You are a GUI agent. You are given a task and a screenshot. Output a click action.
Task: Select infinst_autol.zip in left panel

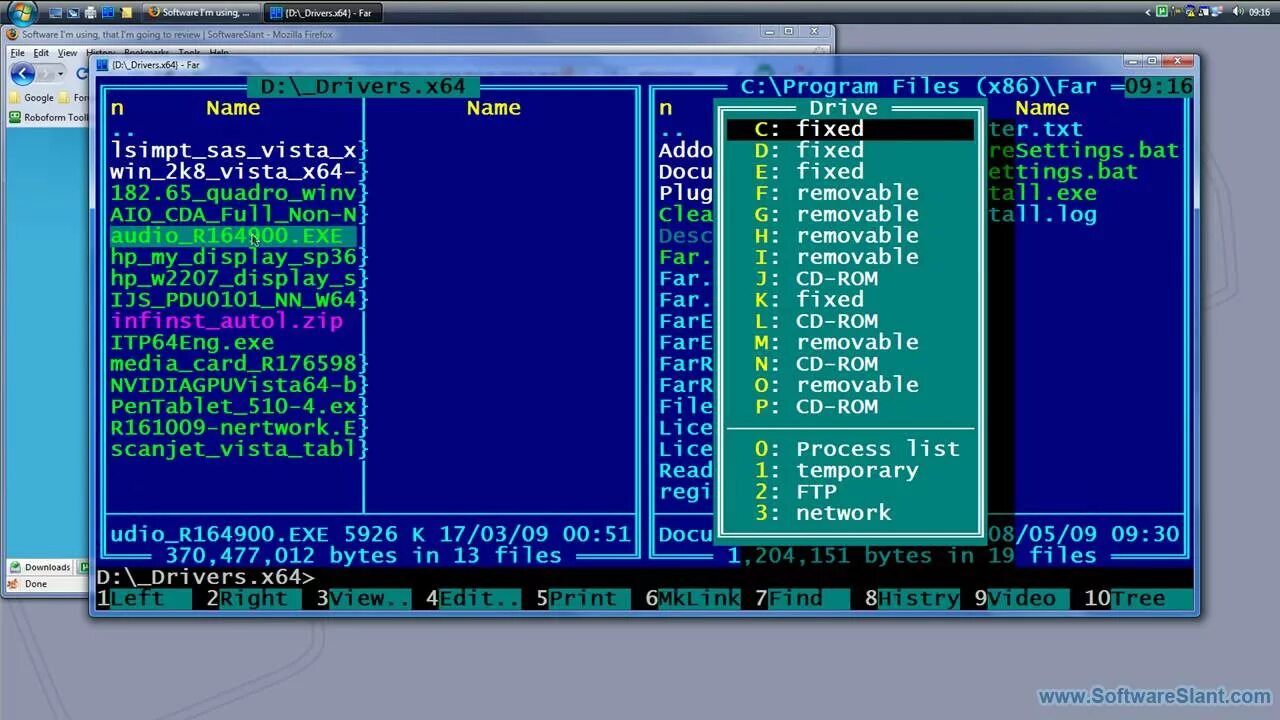point(227,321)
